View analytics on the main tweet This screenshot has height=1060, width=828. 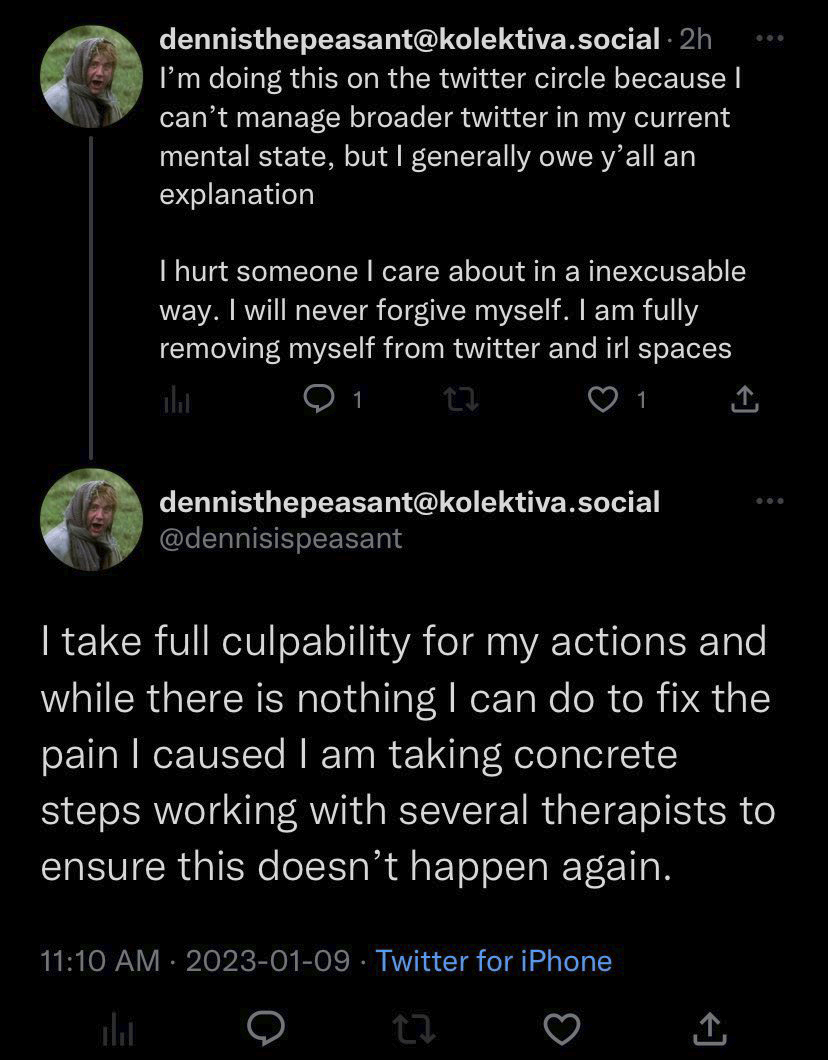click(x=117, y=1028)
